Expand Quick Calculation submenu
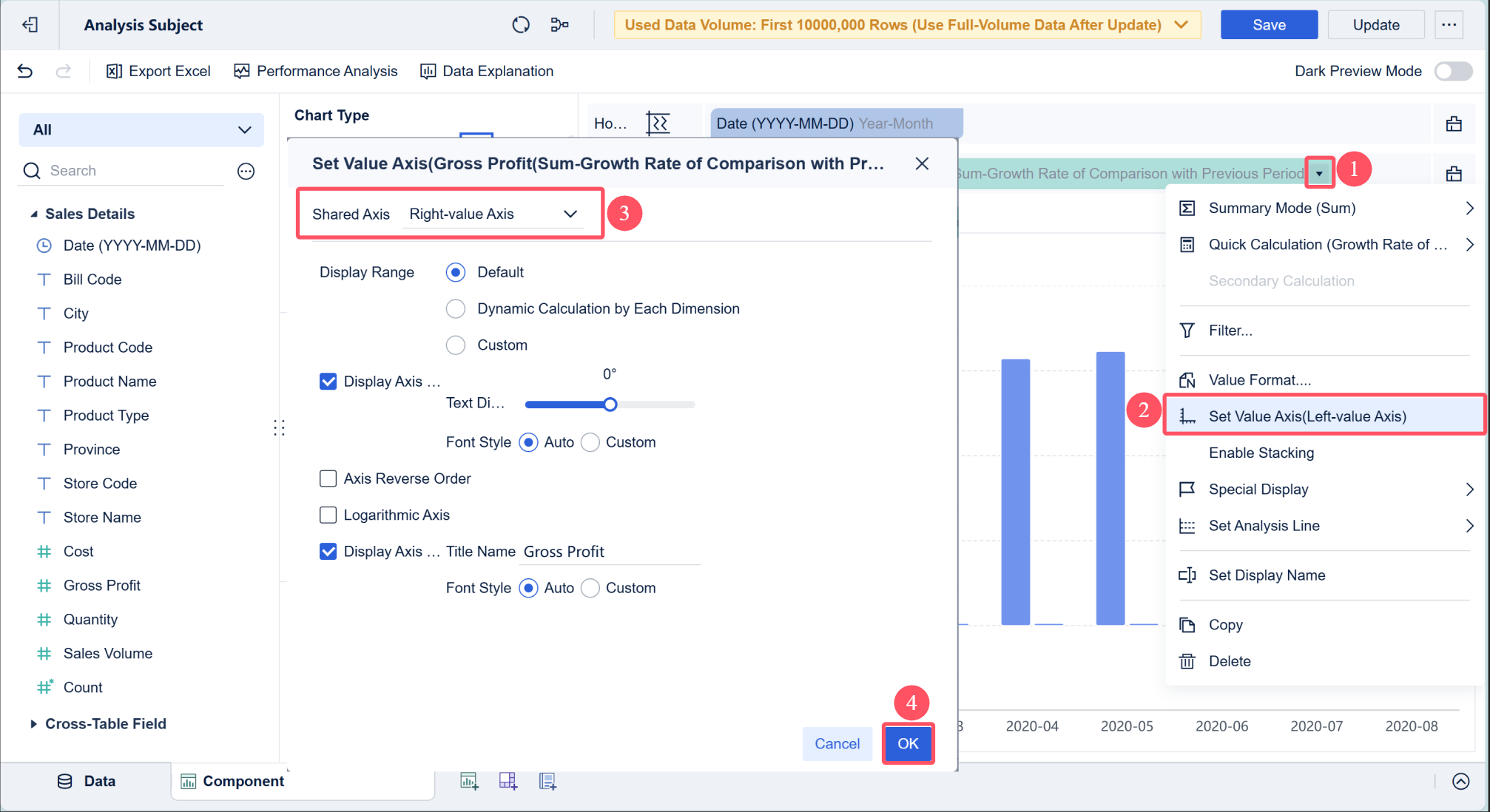The width and height of the screenshot is (1490, 812). (x=1470, y=245)
